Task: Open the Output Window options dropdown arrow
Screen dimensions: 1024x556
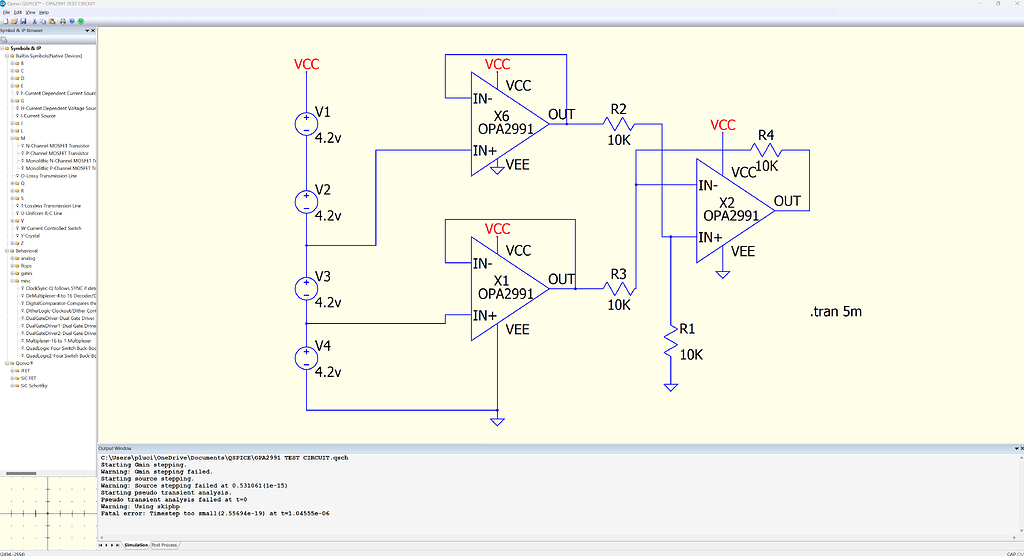Action: 1016,448
